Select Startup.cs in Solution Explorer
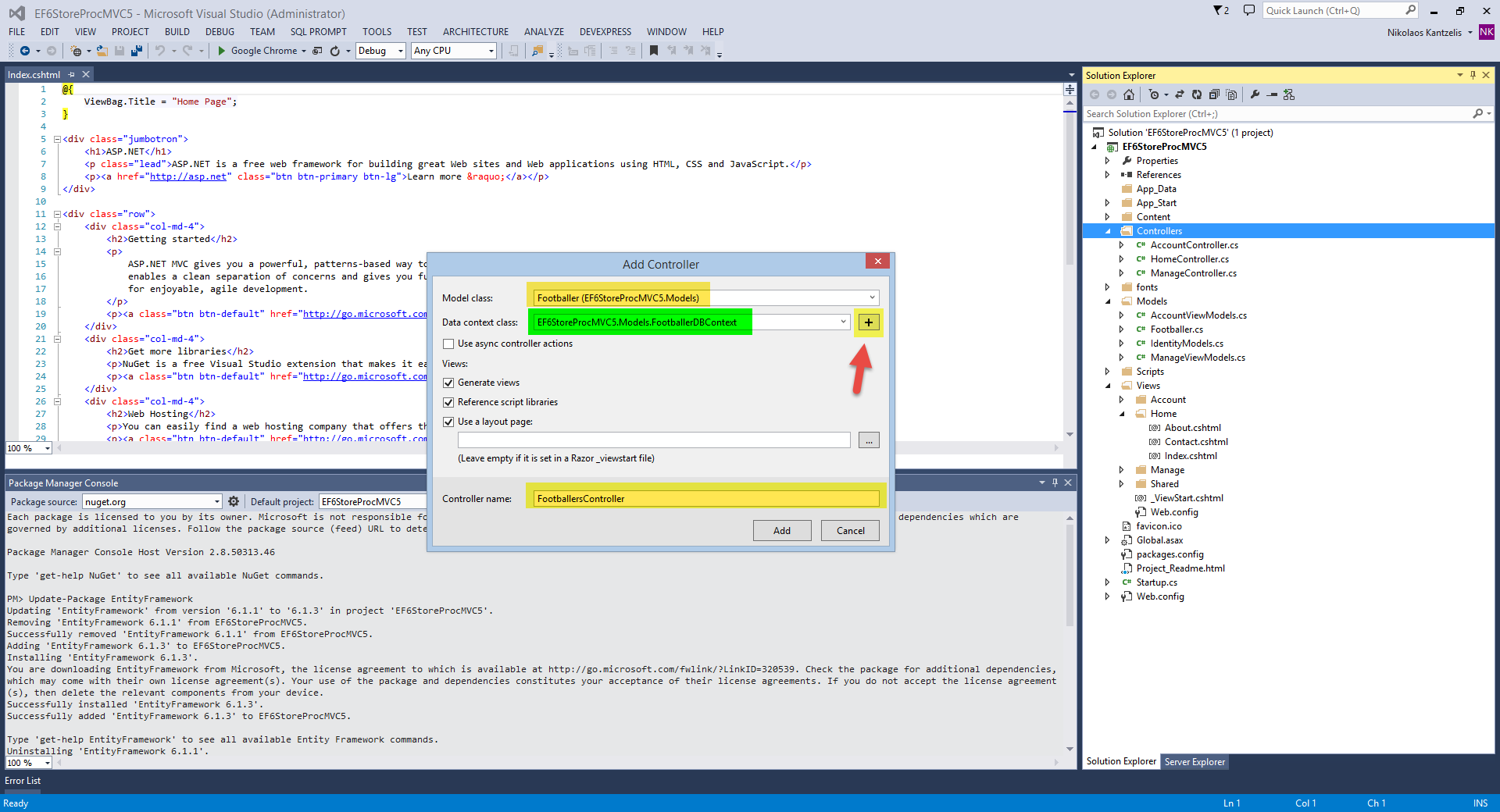The height and width of the screenshot is (812, 1500). [x=1156, y=582]
